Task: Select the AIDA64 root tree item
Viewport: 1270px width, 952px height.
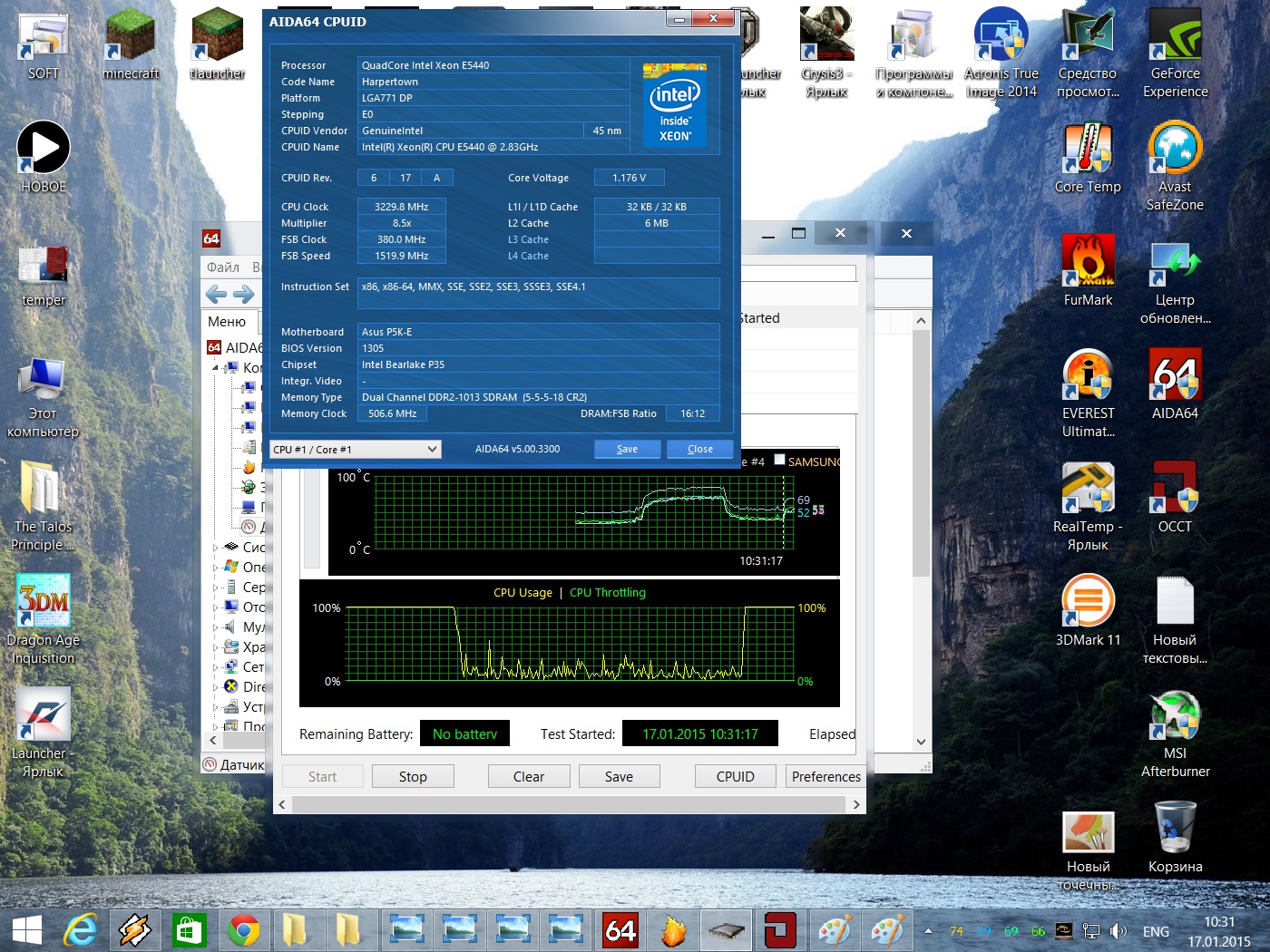Action: 234,347
